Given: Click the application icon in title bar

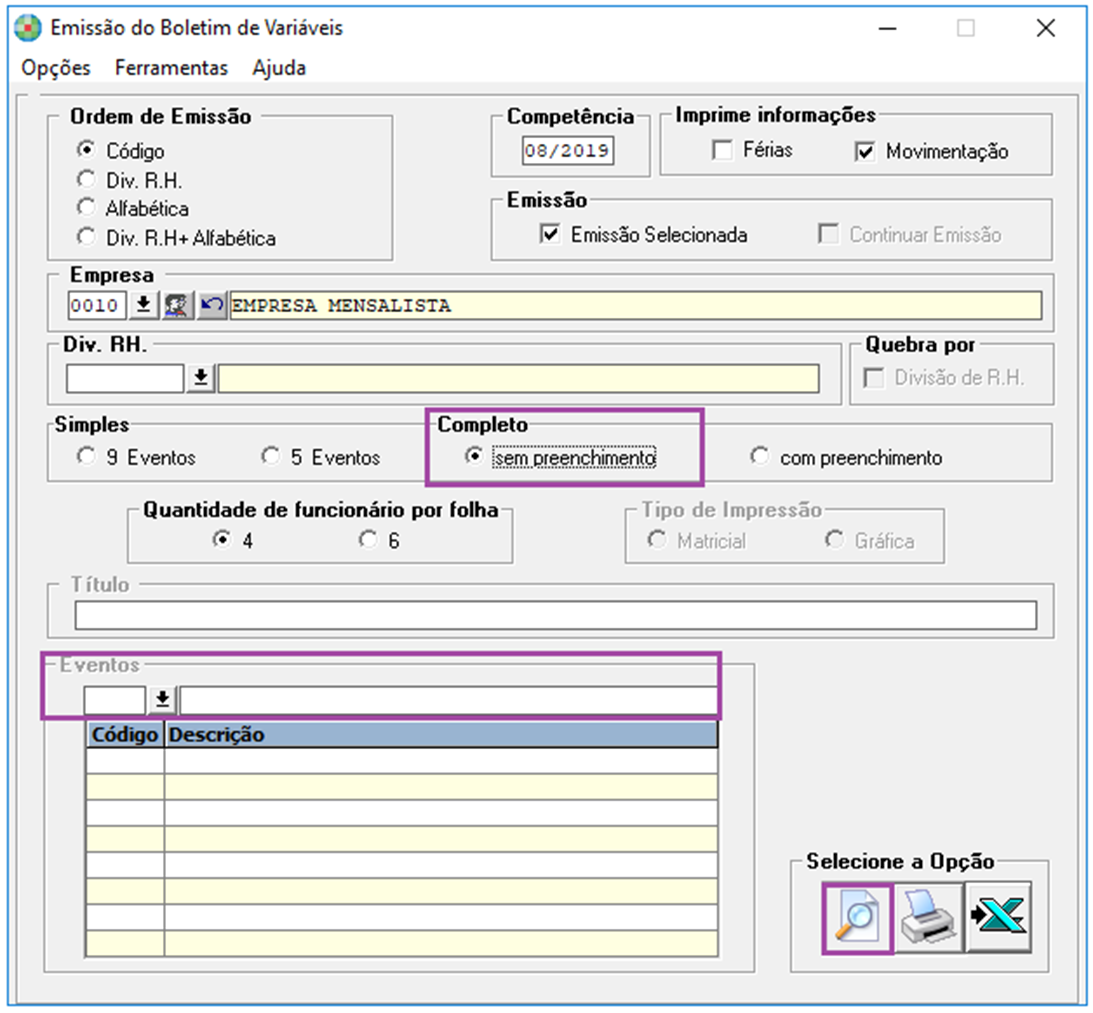Looking at the screenshot, I should pyautogui.click(x=27, y=29).
